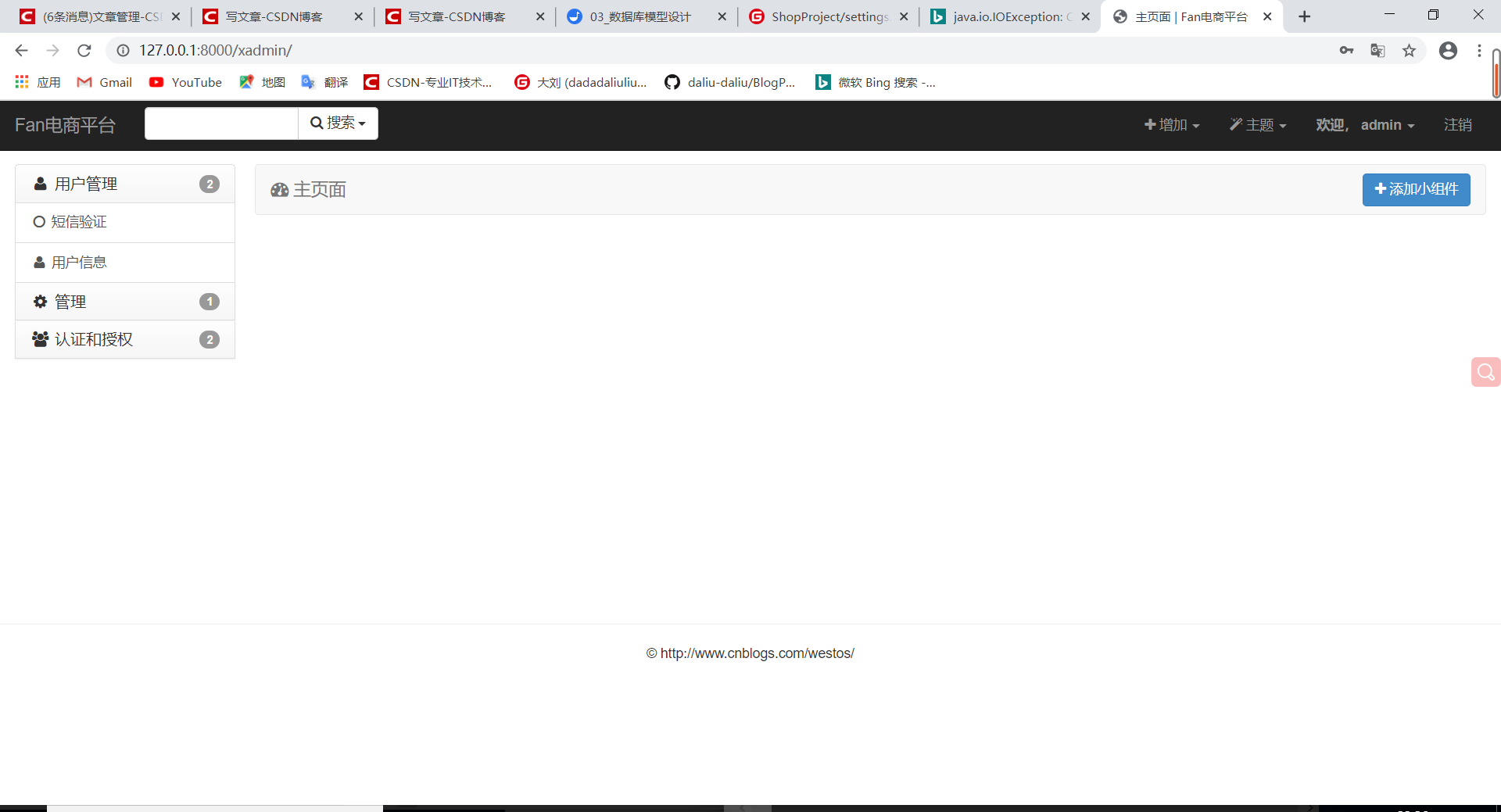Image resolution: width=1501 pixels, height=812 pixels.
Task: Click the pink floating search icon
Action: pos(1485,372)
